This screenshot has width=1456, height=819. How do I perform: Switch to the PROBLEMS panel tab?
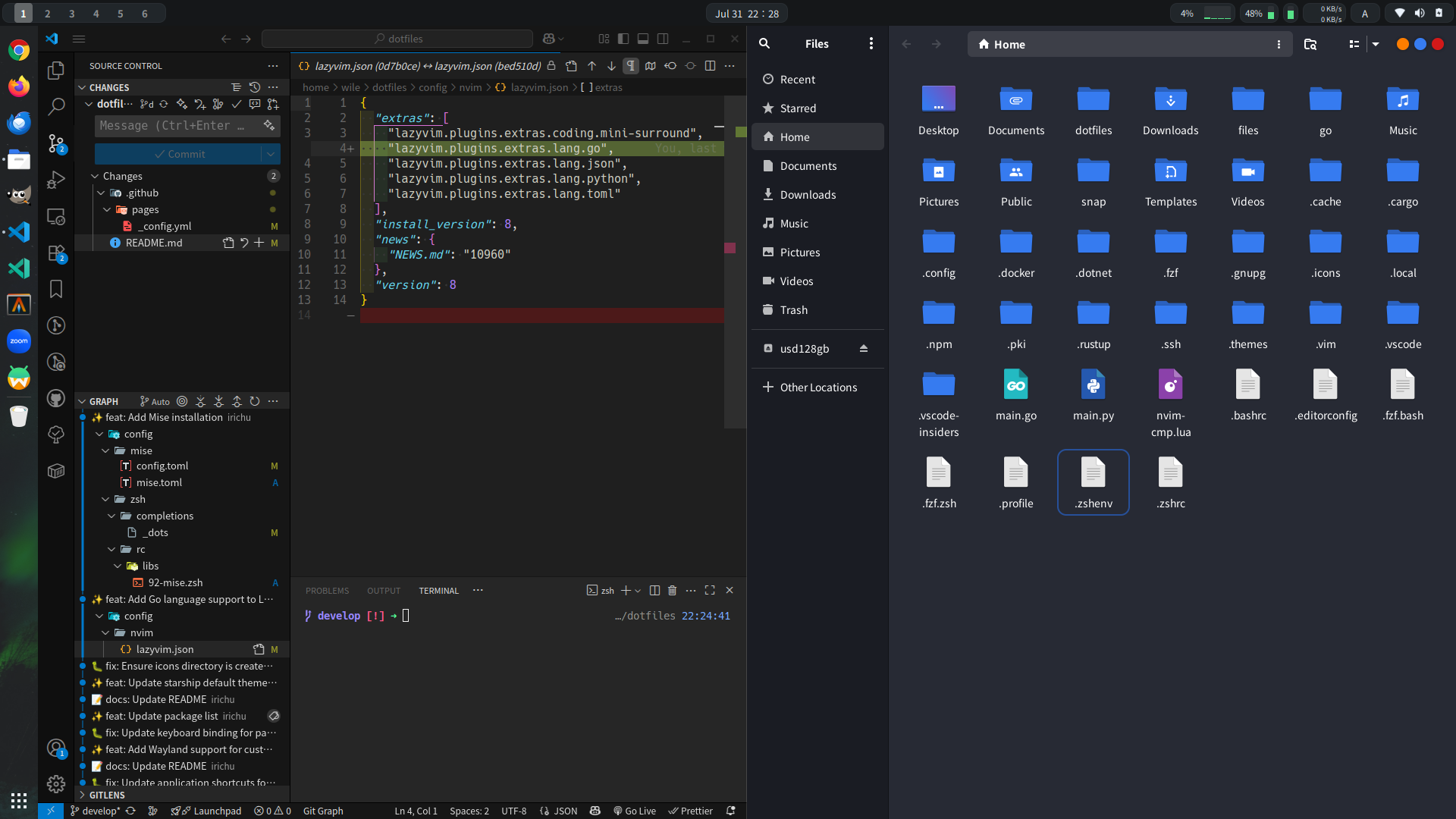pos(327,591)
